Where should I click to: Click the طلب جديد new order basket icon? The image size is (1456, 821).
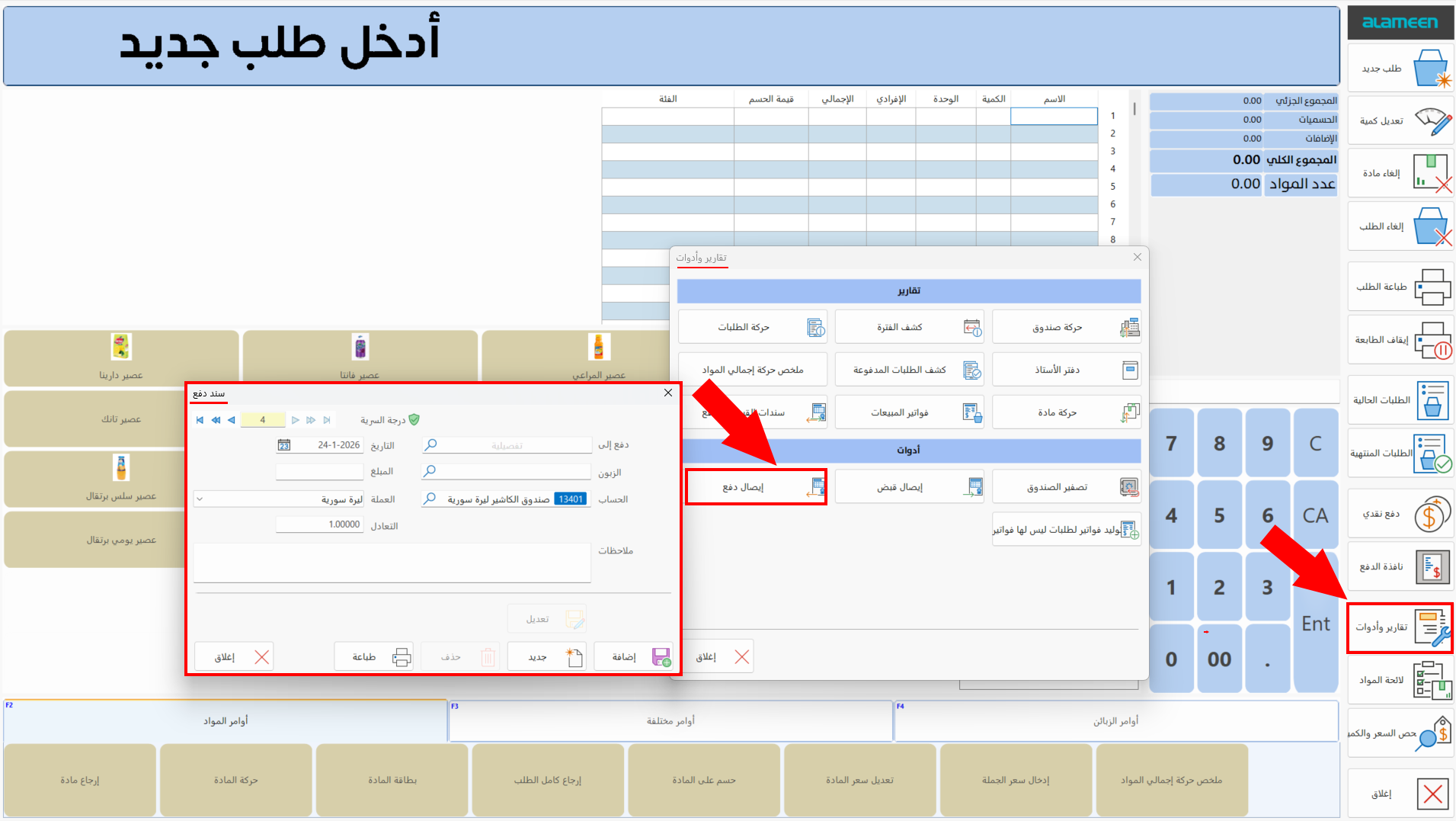1432,69
